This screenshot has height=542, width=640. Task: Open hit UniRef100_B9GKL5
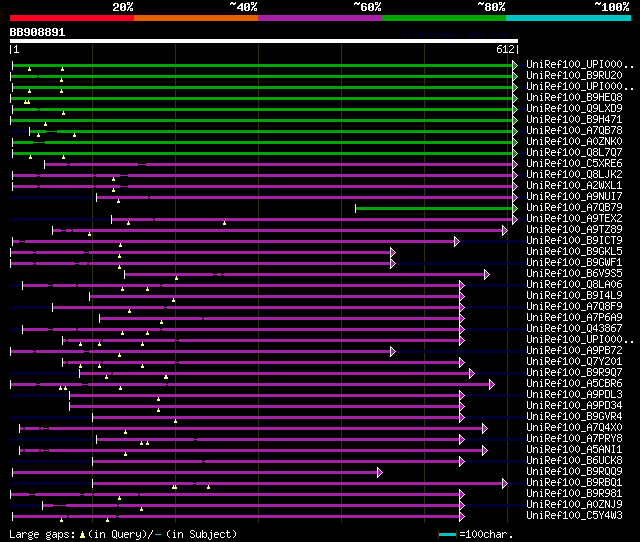[574, 252]
